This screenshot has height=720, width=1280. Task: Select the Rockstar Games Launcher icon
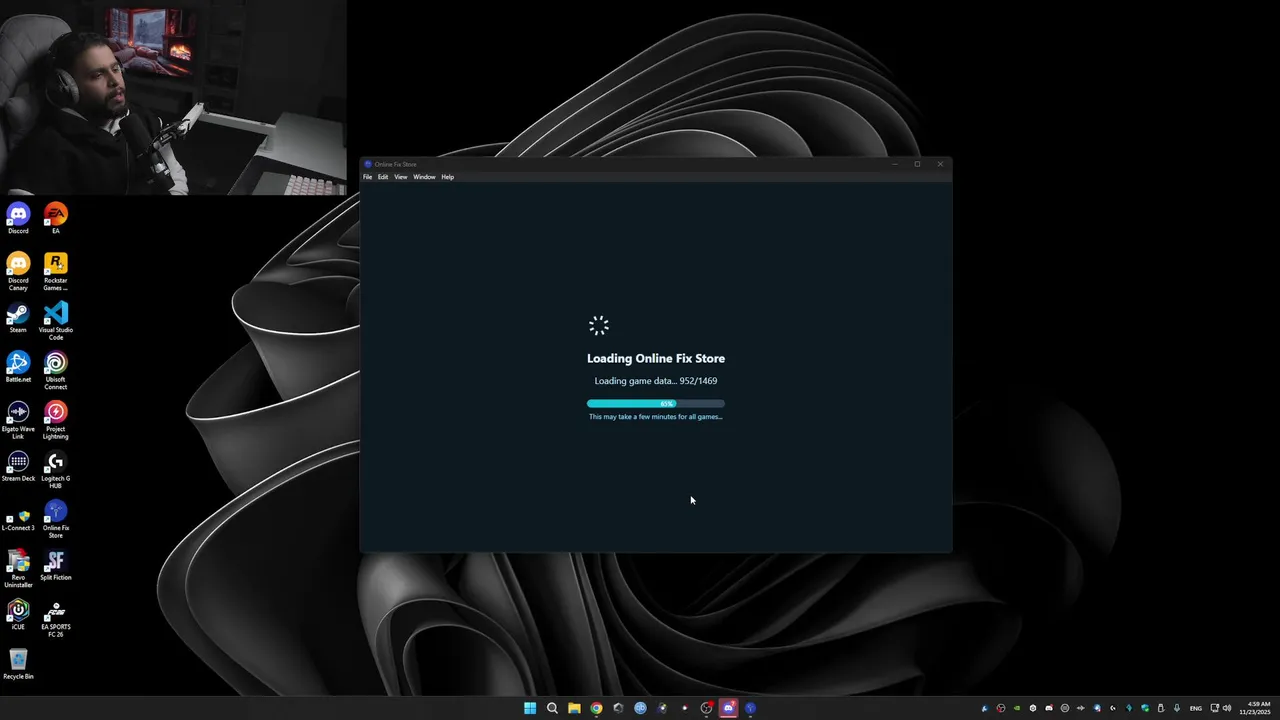56,271
